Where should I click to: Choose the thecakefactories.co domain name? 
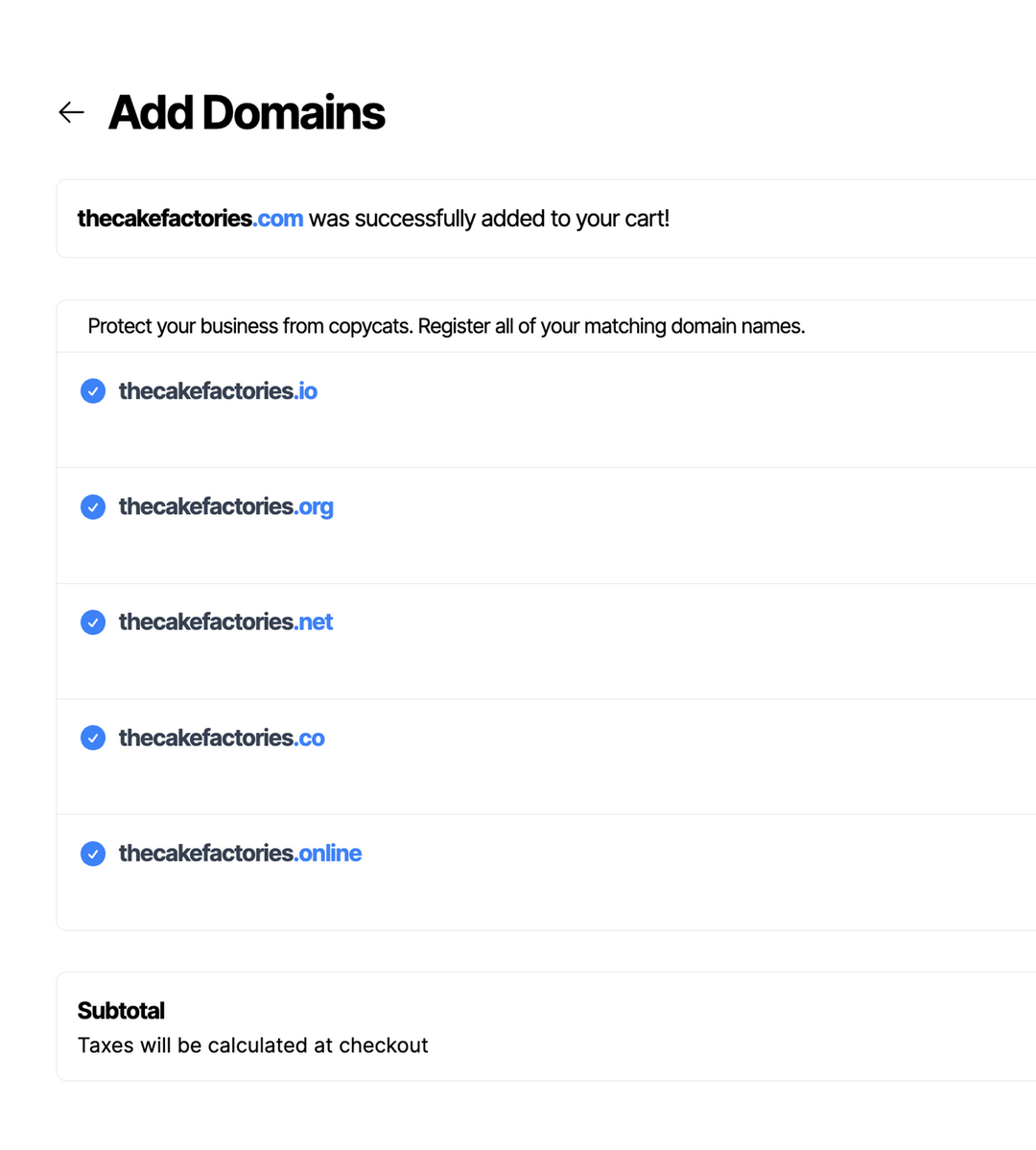pyautogui.click(x=222, y=738)
